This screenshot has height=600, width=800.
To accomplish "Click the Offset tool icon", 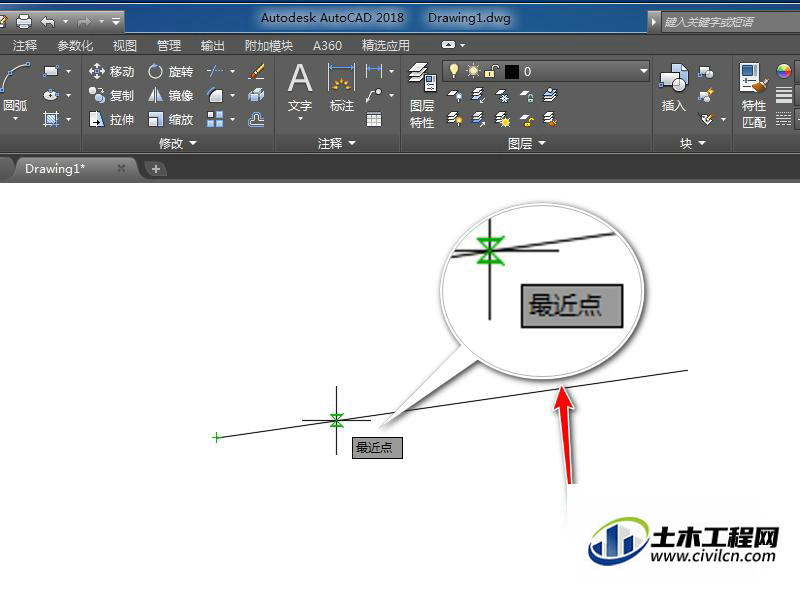I will 256,119.
